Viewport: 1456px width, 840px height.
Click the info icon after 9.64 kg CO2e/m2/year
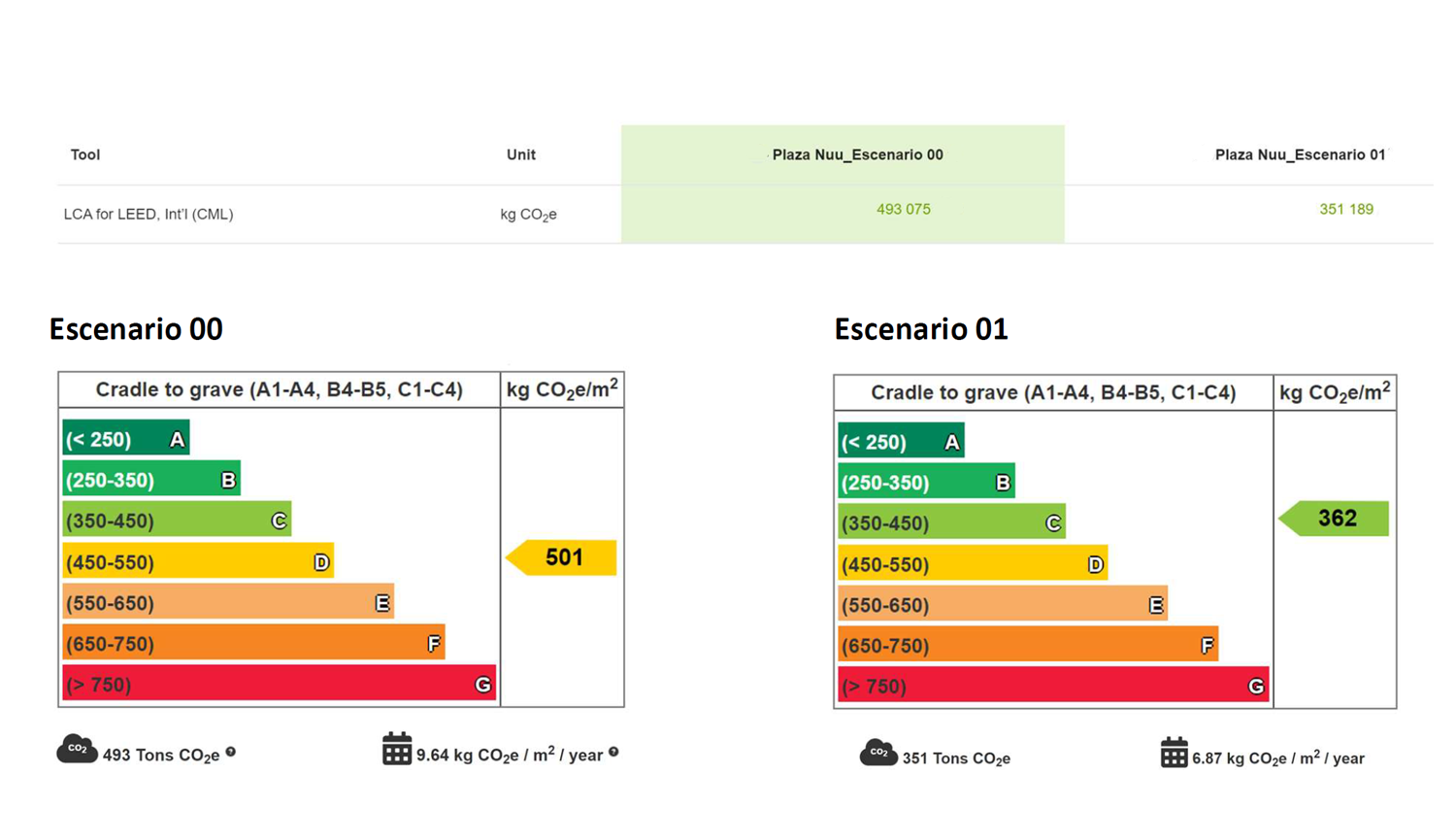pos(613,752)
